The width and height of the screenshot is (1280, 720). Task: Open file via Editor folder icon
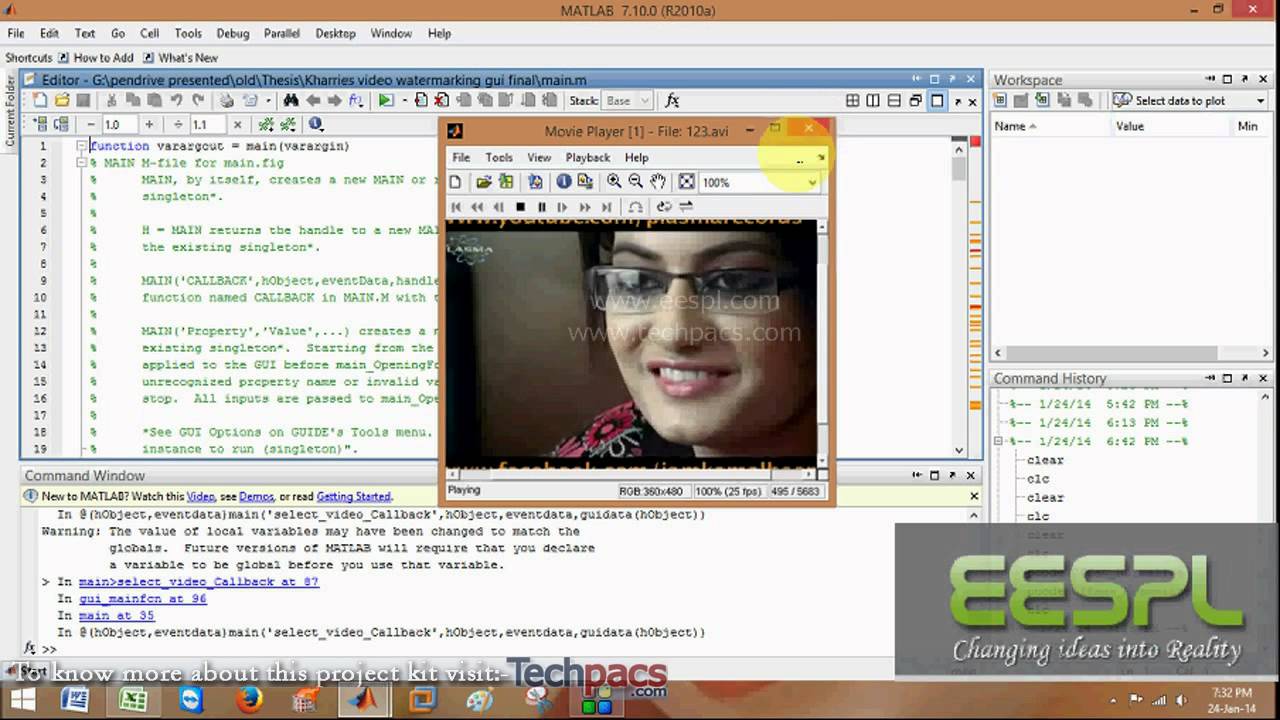(62, 100)
